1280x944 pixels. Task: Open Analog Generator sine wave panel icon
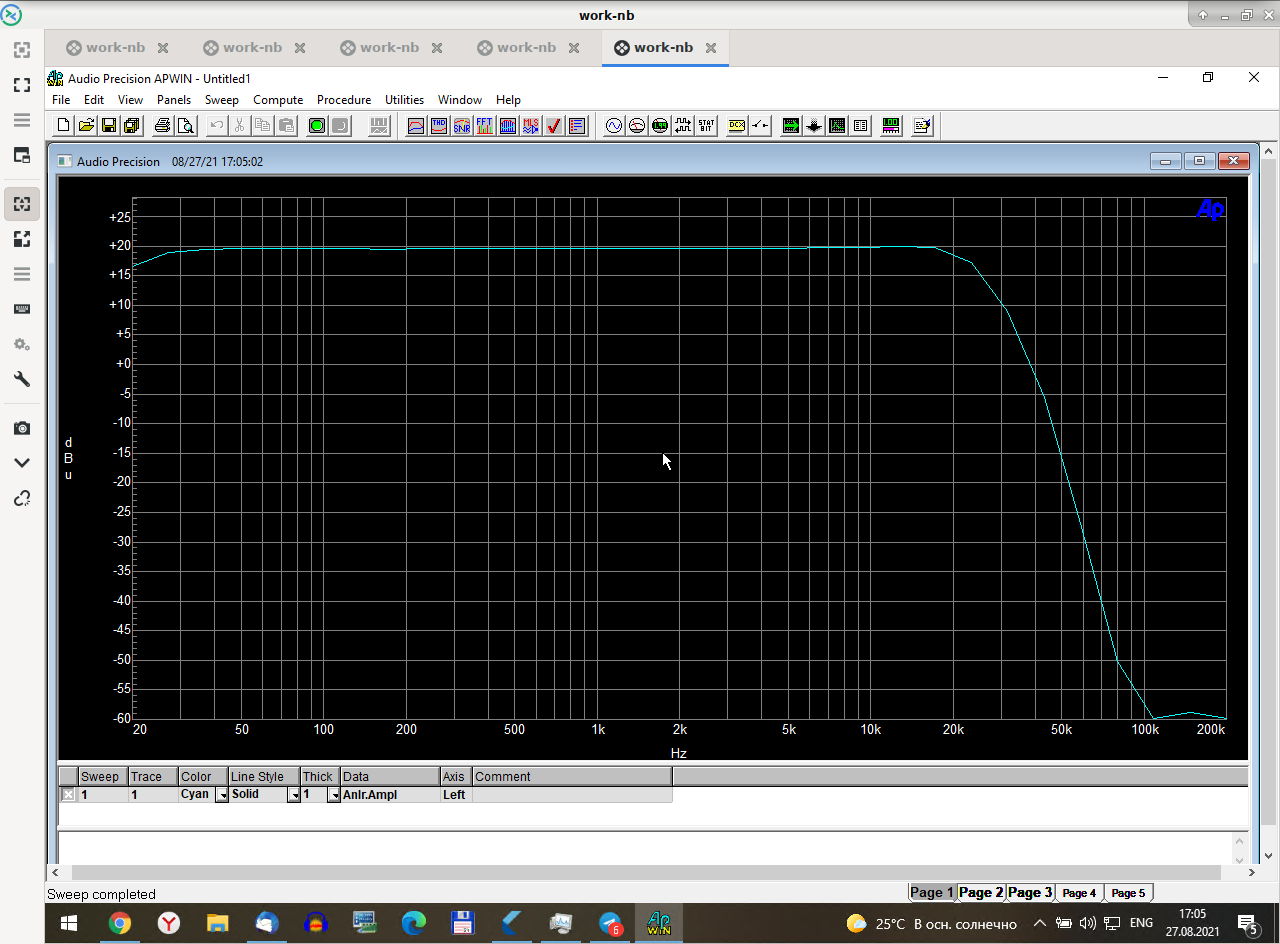click(614, 125)
